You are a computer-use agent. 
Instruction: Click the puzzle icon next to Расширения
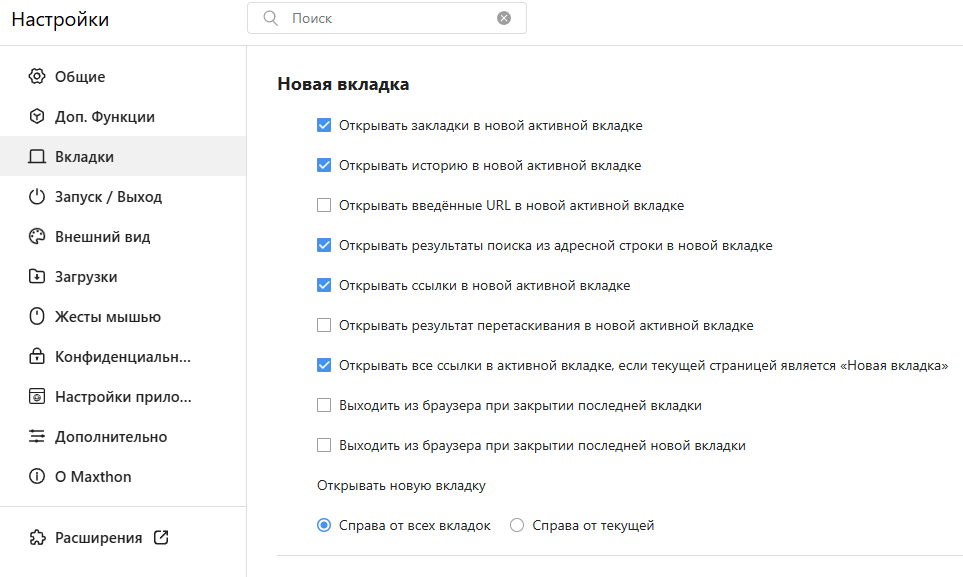37,537
